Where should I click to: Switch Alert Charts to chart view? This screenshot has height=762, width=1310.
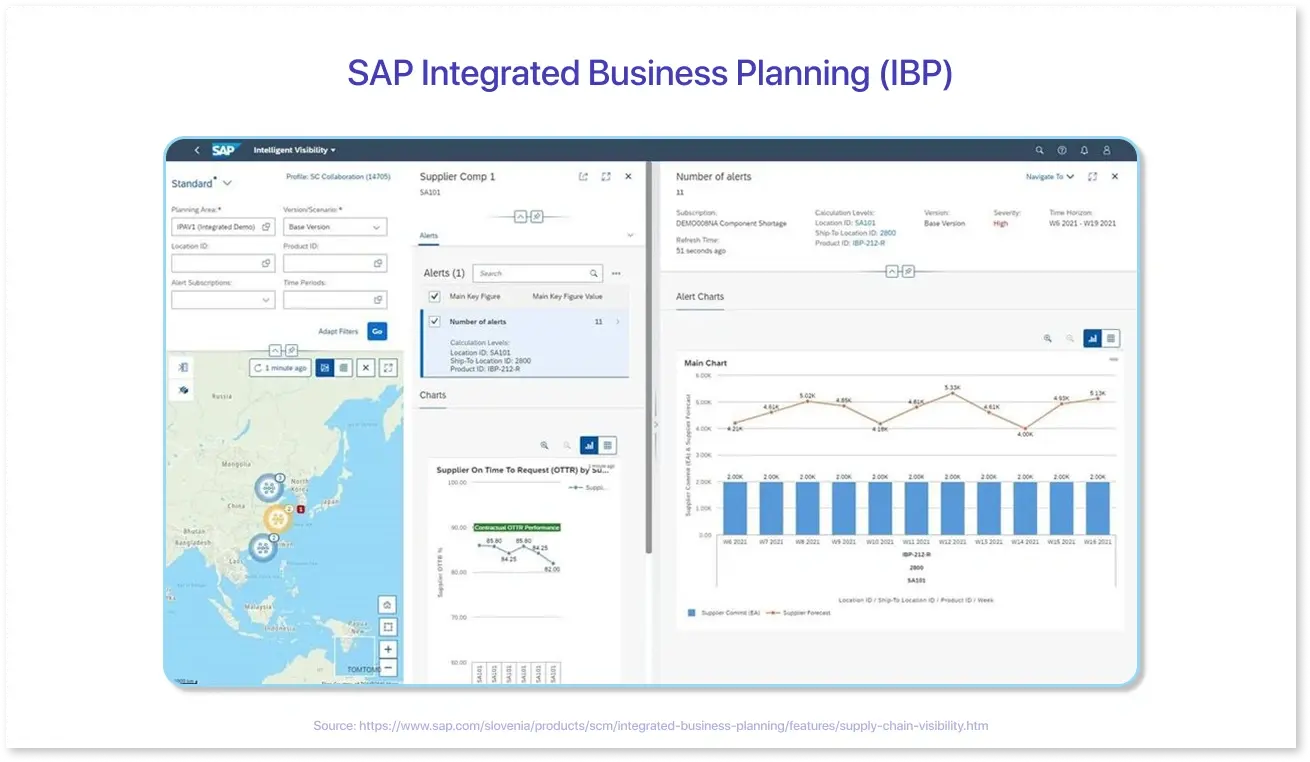pyautogui.click(x=1092, y=339)
